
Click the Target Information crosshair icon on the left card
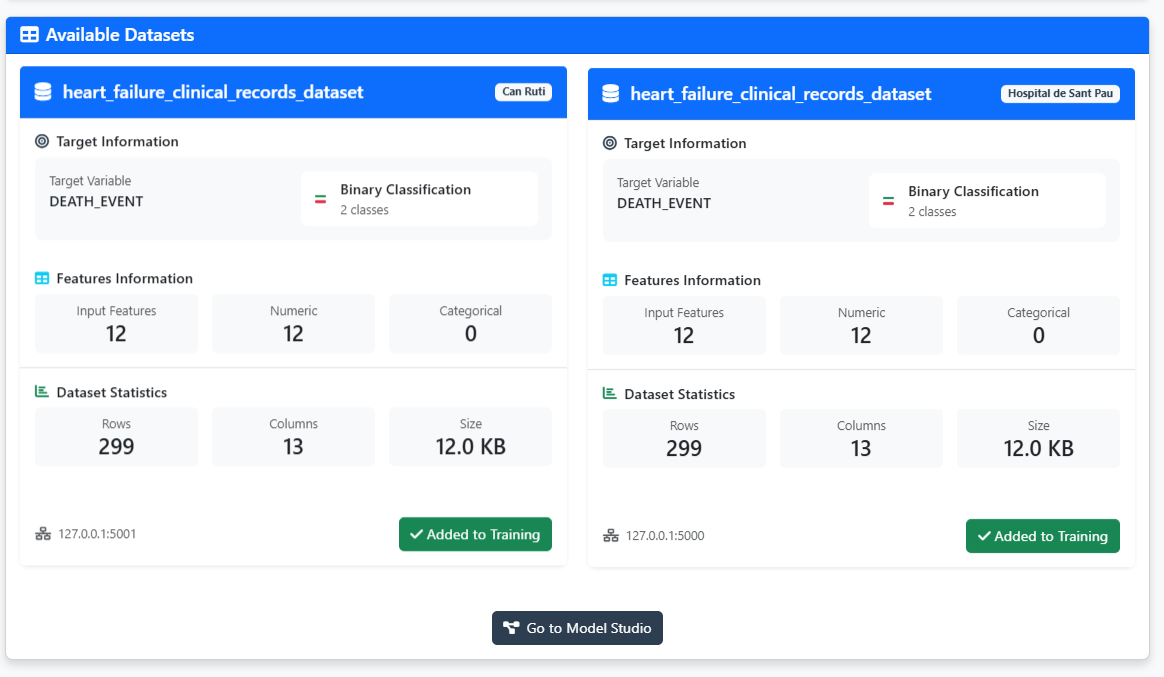point(42,141)
